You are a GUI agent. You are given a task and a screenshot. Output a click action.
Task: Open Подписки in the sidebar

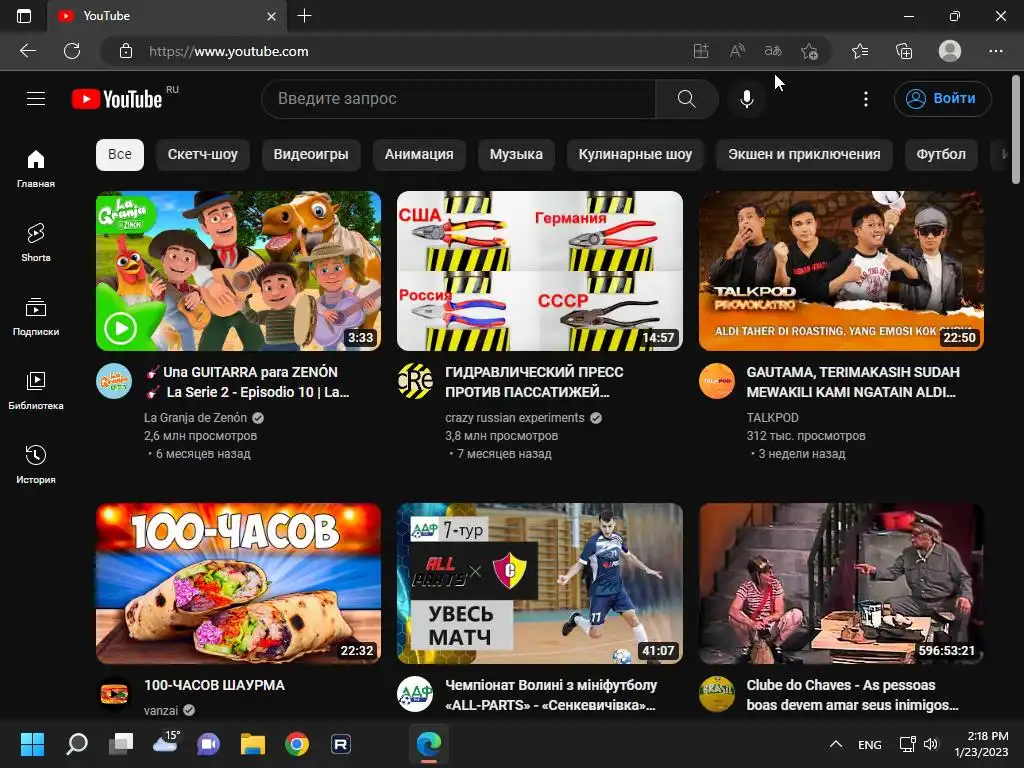36,316
